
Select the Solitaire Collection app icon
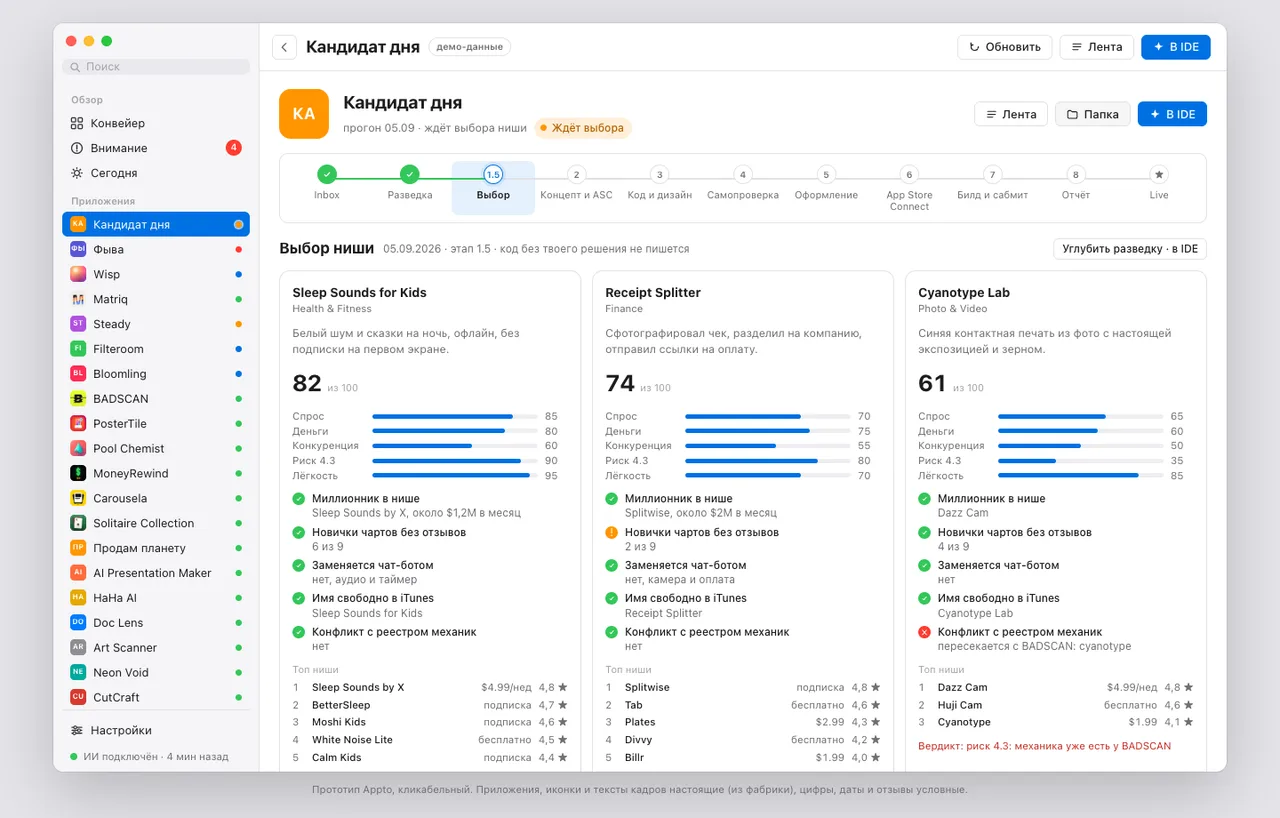[78, 523]
